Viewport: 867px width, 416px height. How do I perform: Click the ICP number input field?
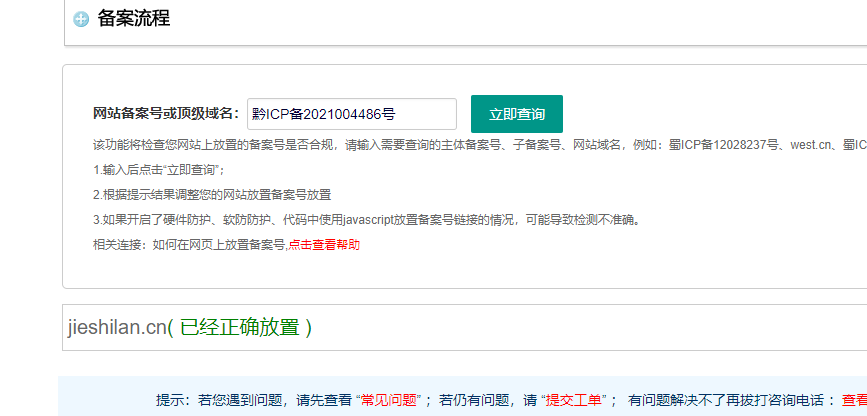pos(351,114)
